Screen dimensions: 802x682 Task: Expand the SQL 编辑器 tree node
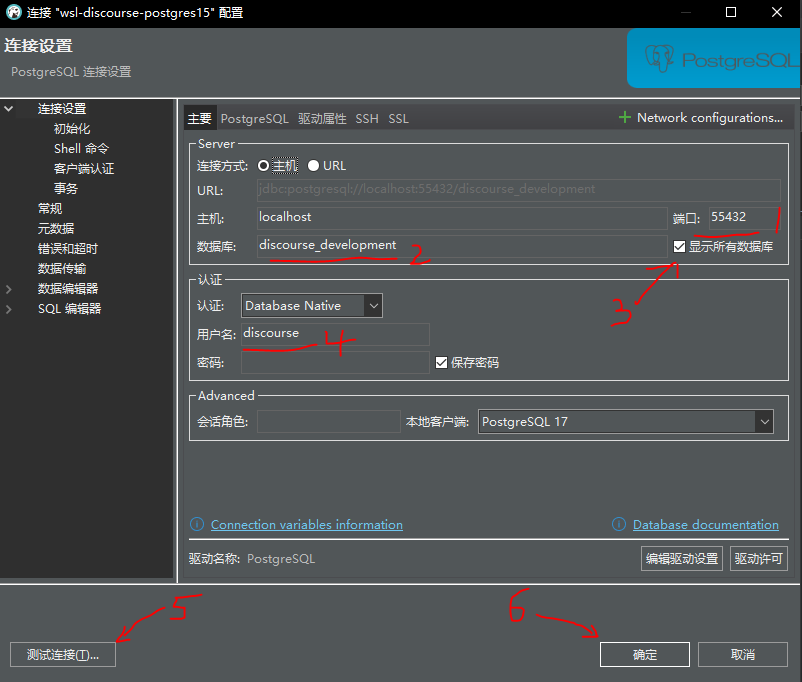pyautogui.click(x=9, y=309)
